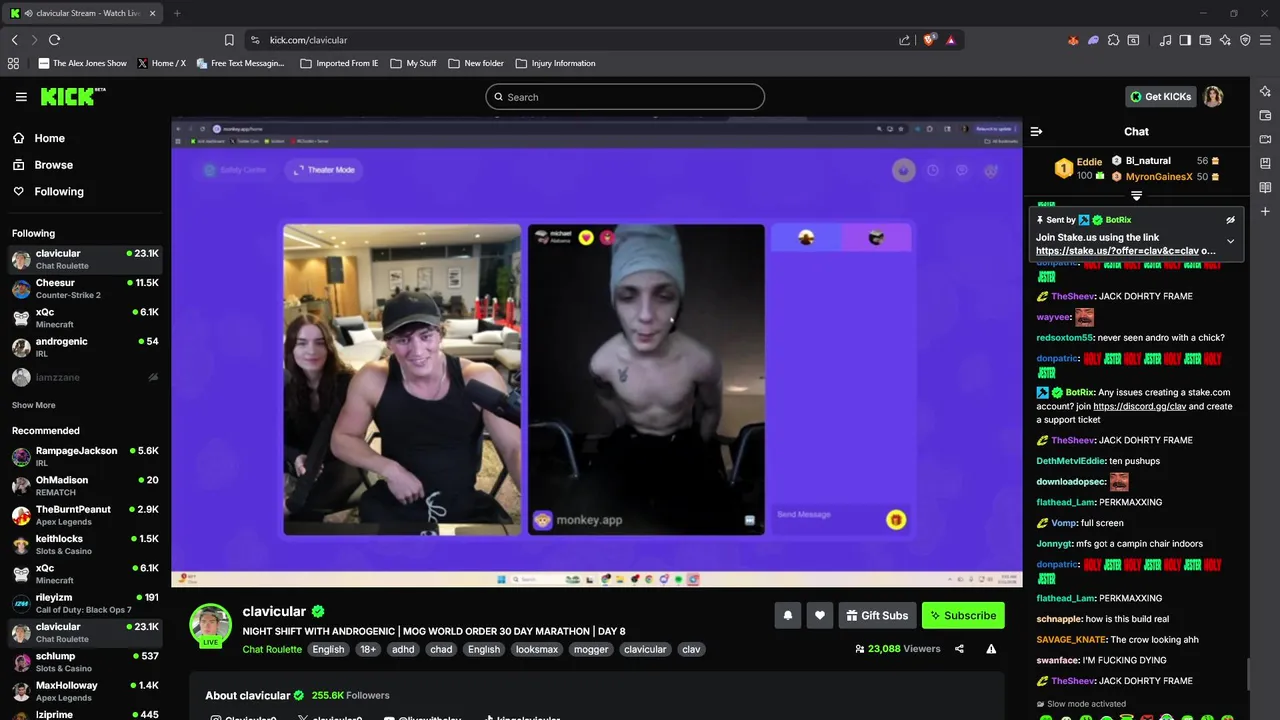Expand the pinned Stake.us message
The image size is (1280, 720).
[x=1230, y=241]
